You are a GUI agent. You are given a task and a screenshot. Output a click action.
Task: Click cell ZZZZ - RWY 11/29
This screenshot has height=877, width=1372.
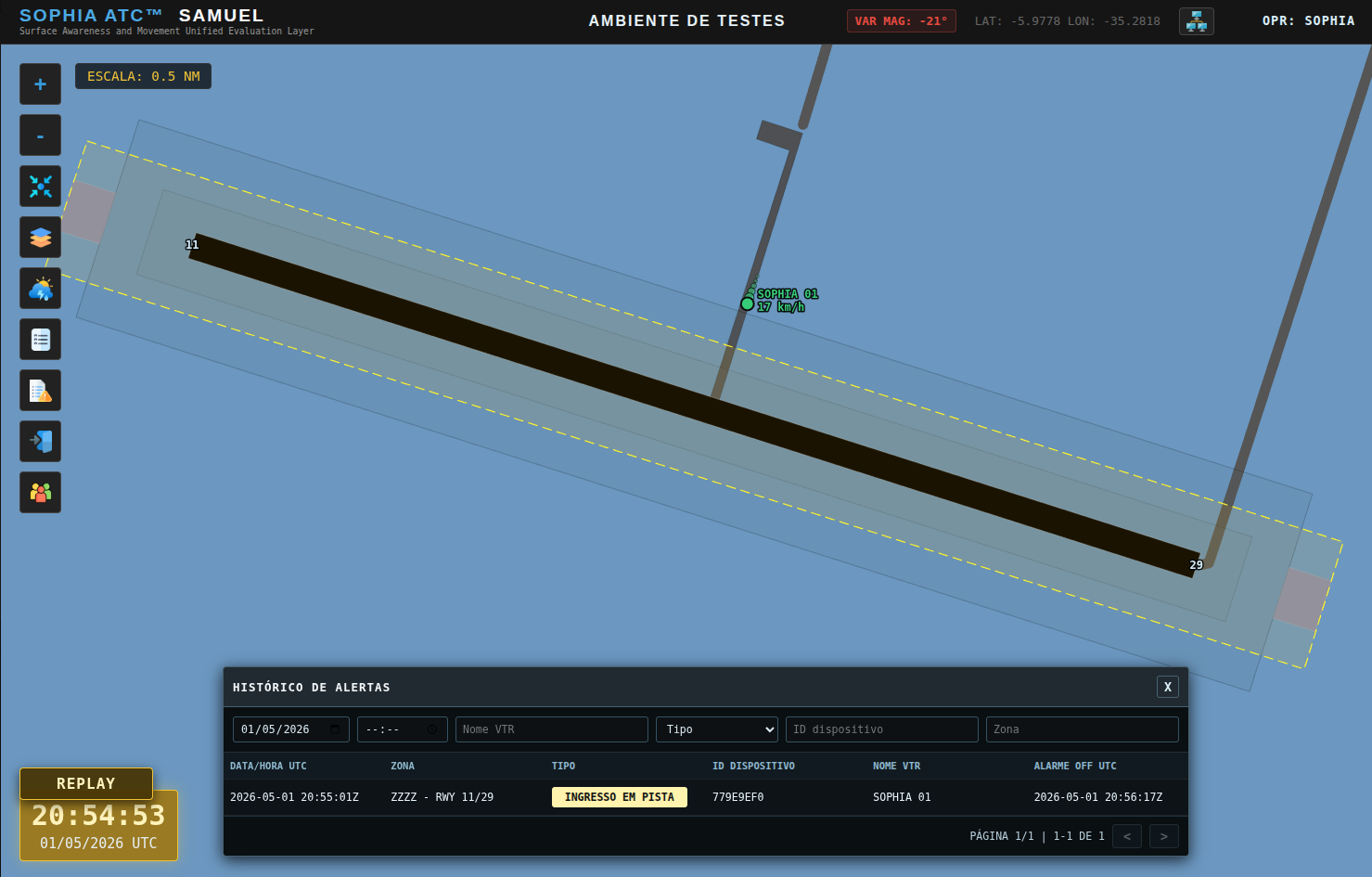point(442,797)
